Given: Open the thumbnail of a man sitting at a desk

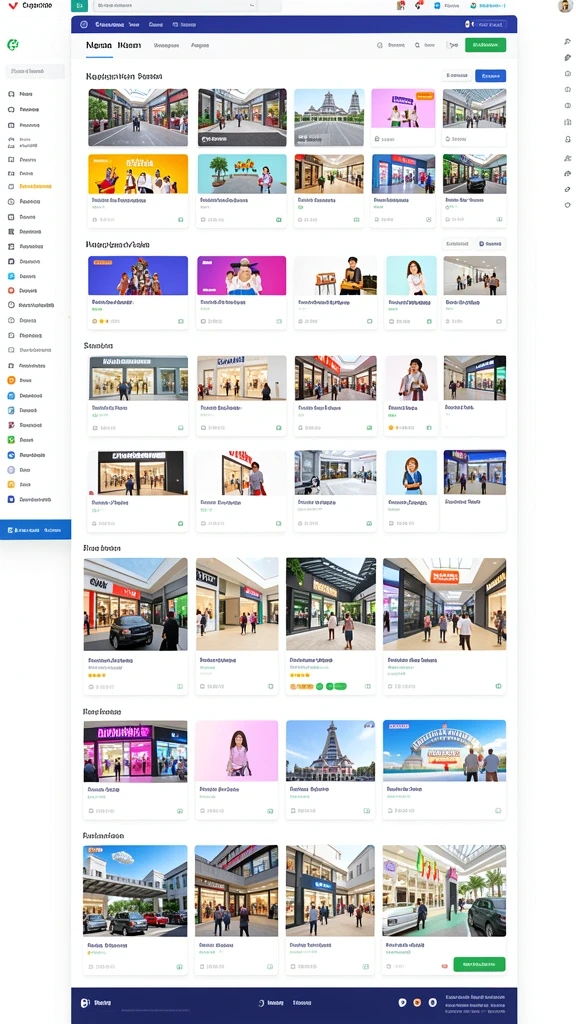Looking at the screenshot, I should tap(335, 276).
